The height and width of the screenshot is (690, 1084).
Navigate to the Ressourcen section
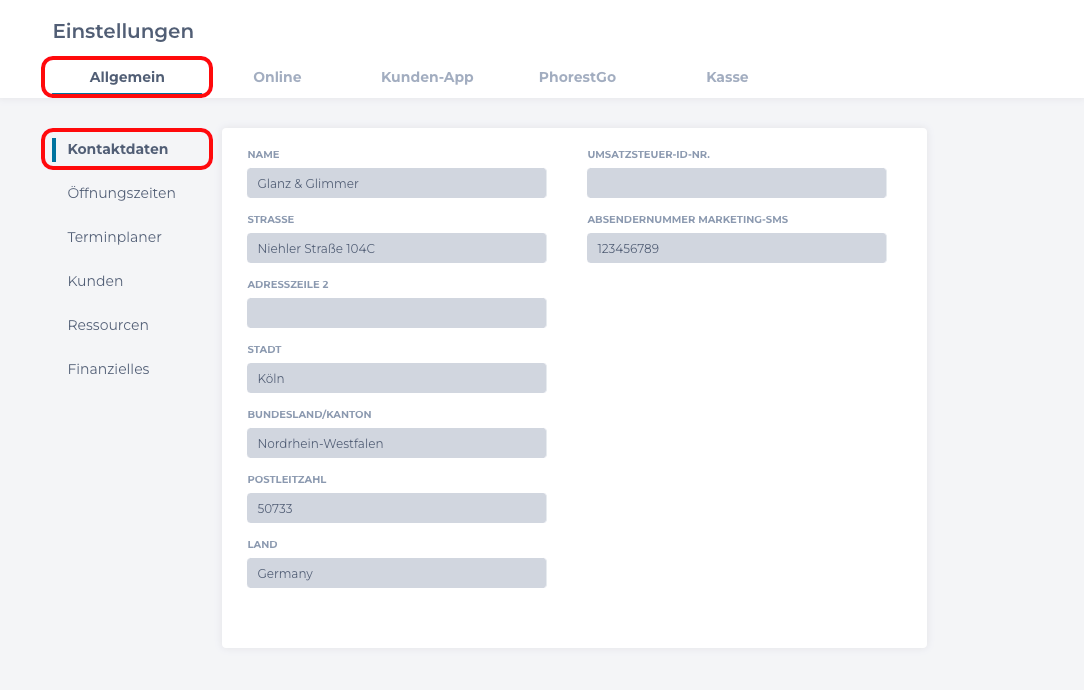(108, 325)
